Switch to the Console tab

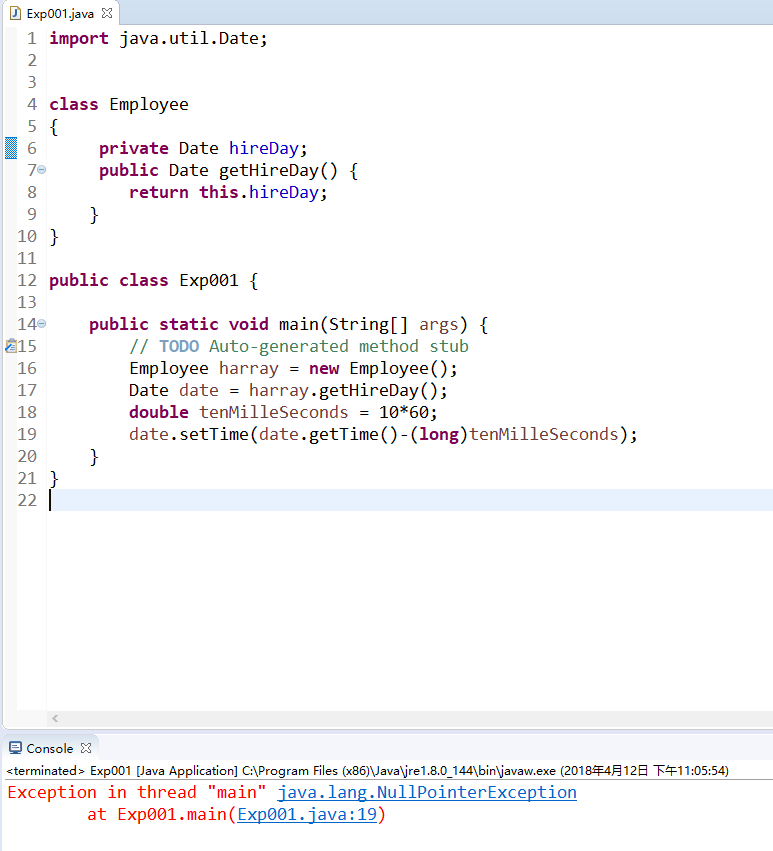49,748
